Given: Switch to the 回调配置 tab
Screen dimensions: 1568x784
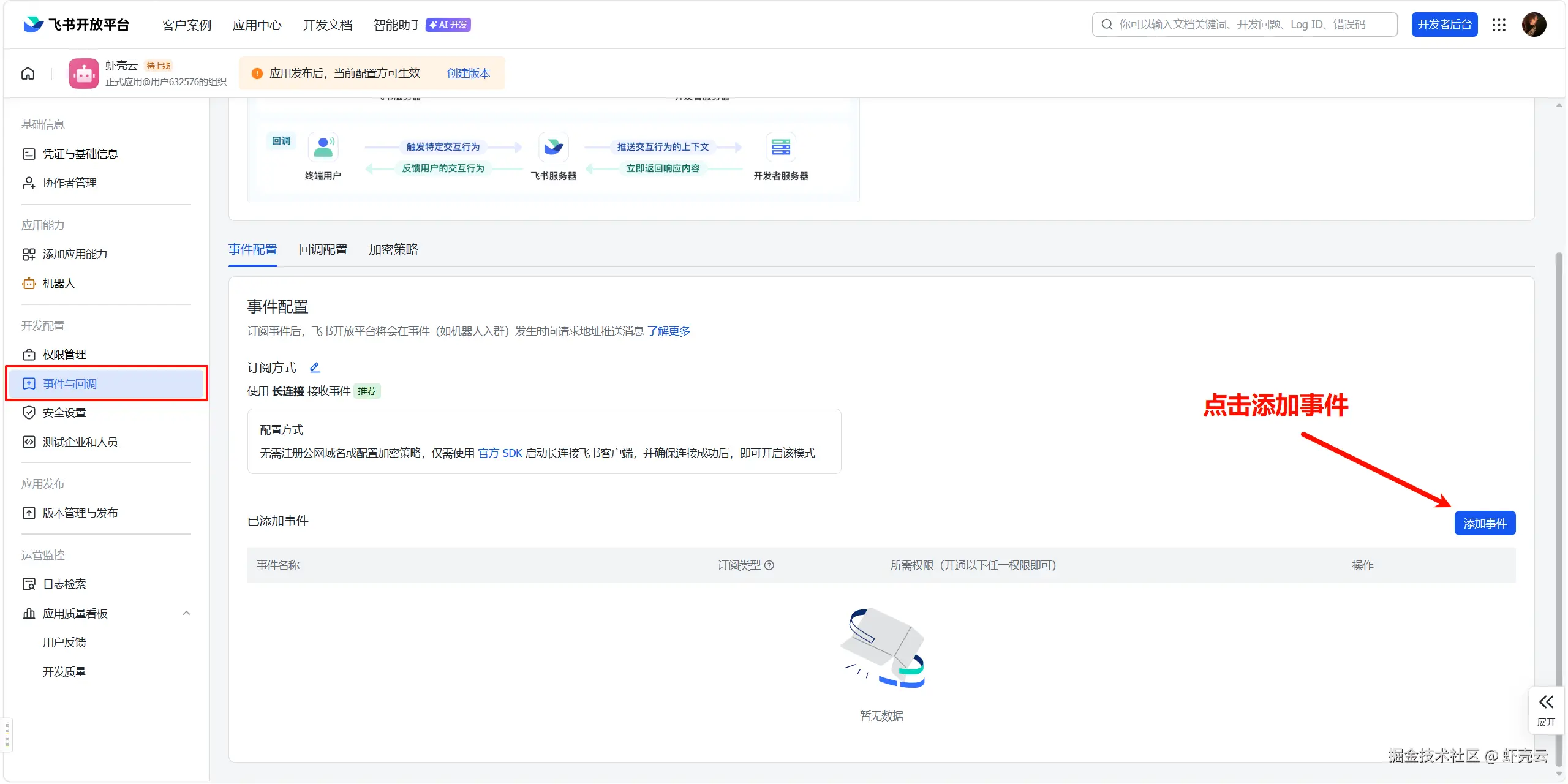Looking at the screenshot, I should click(323, 250).
